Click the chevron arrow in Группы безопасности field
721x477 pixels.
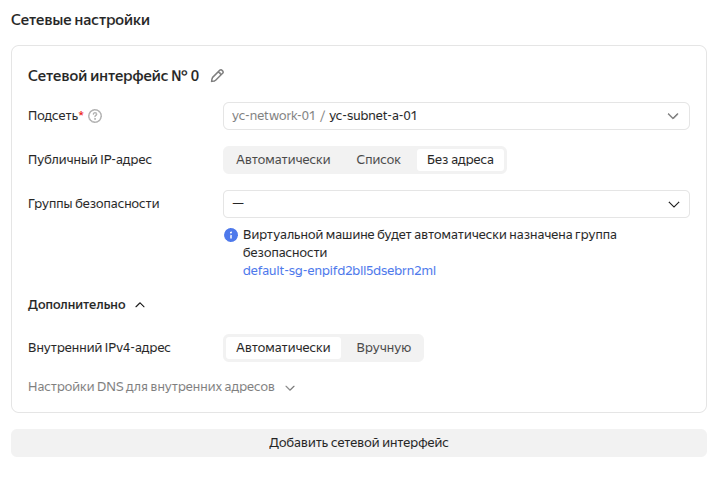pos(673,204)
